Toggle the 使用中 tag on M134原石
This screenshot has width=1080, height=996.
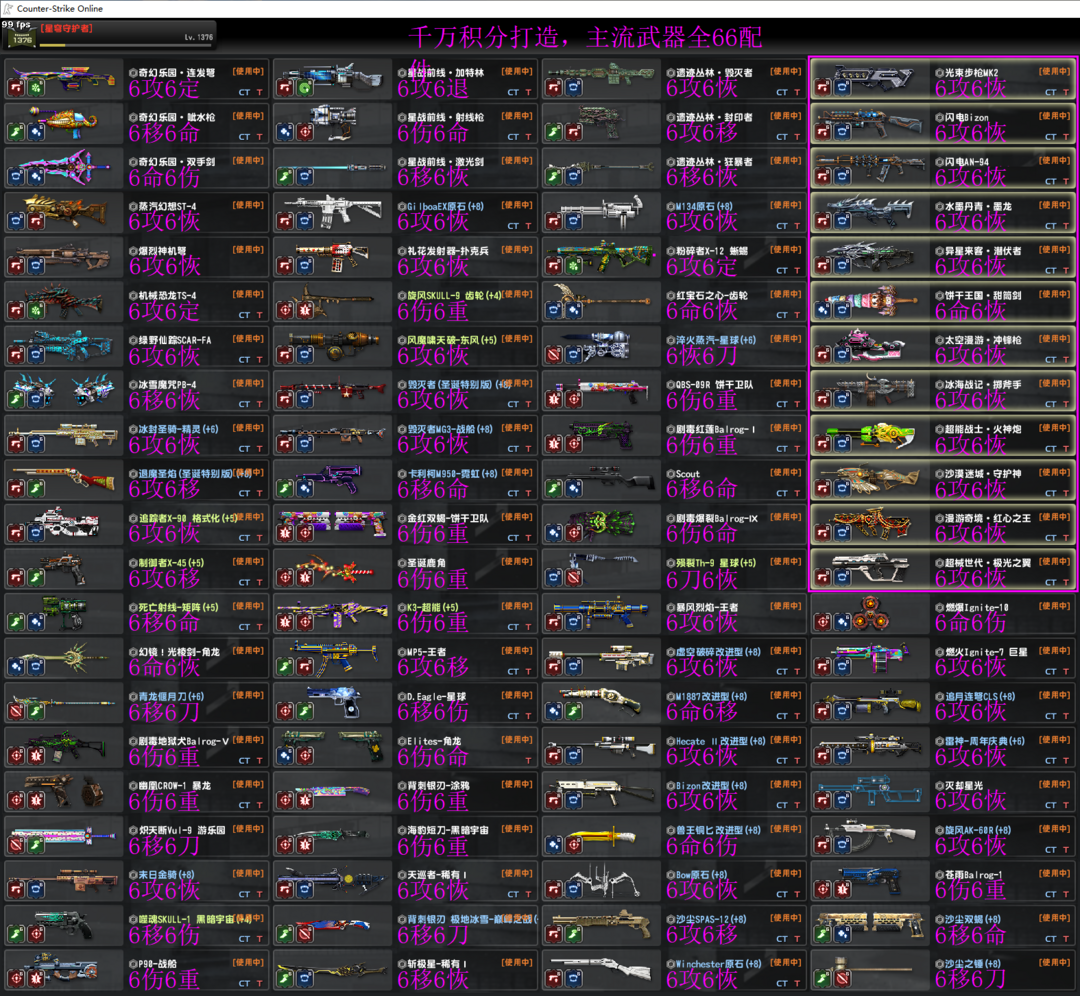[x=786, y=205]
